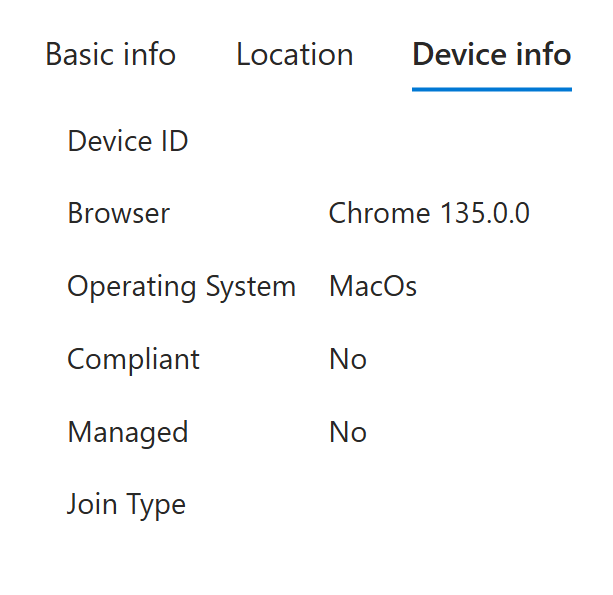Click the Join Type field label
The width and height of the screenshot is (613, 595).
[x=126, y=505]
